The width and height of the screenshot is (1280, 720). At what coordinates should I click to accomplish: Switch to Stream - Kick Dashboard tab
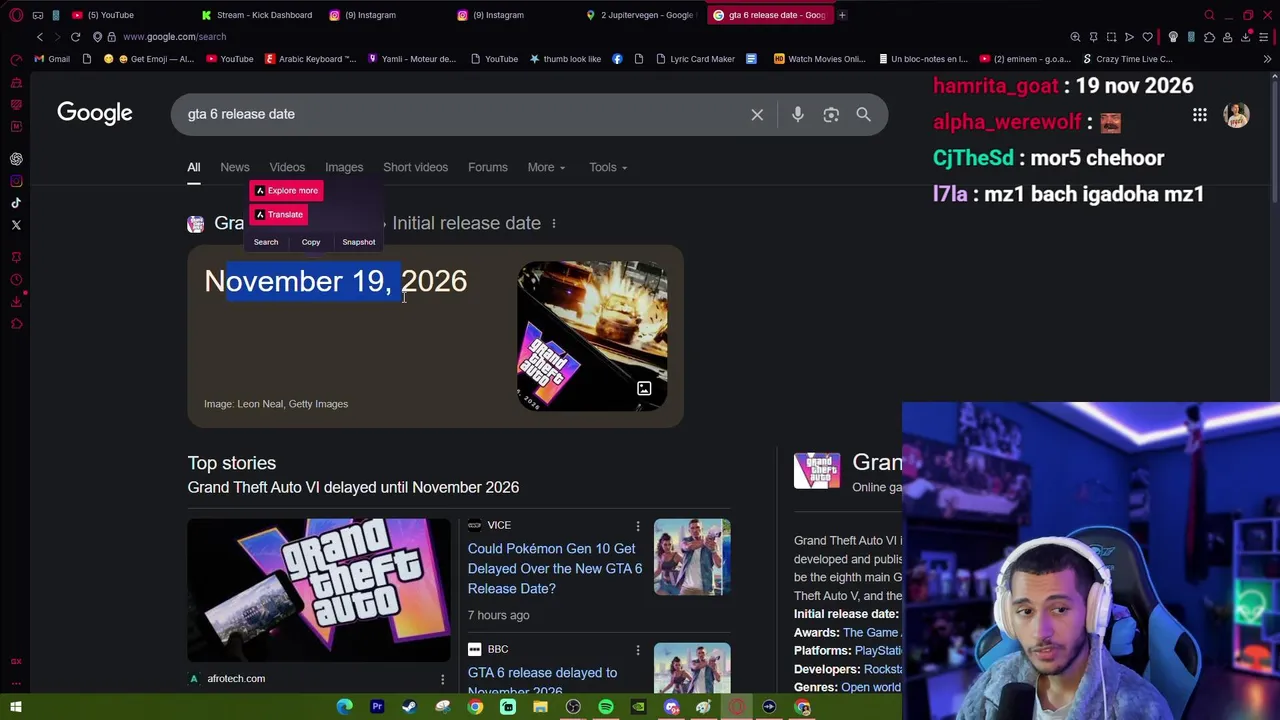tap(256, 15)
